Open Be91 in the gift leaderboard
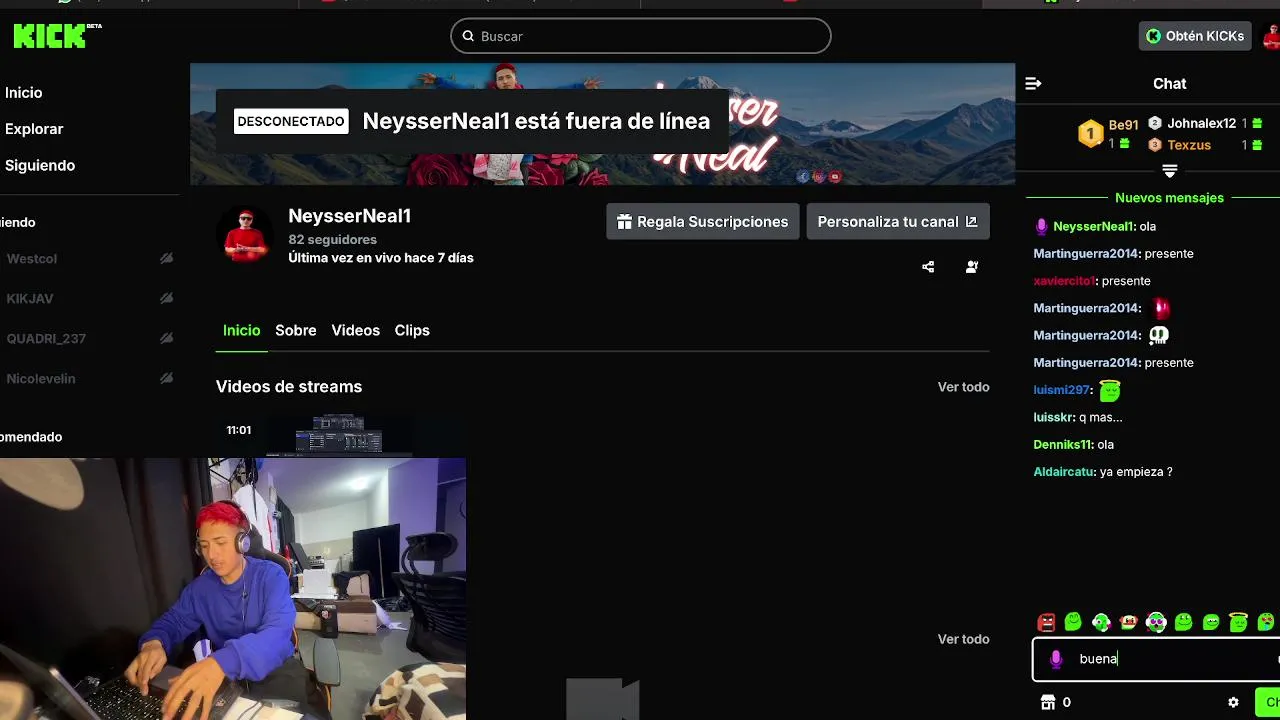The image size is (1280, 720). pos(1123,125)
